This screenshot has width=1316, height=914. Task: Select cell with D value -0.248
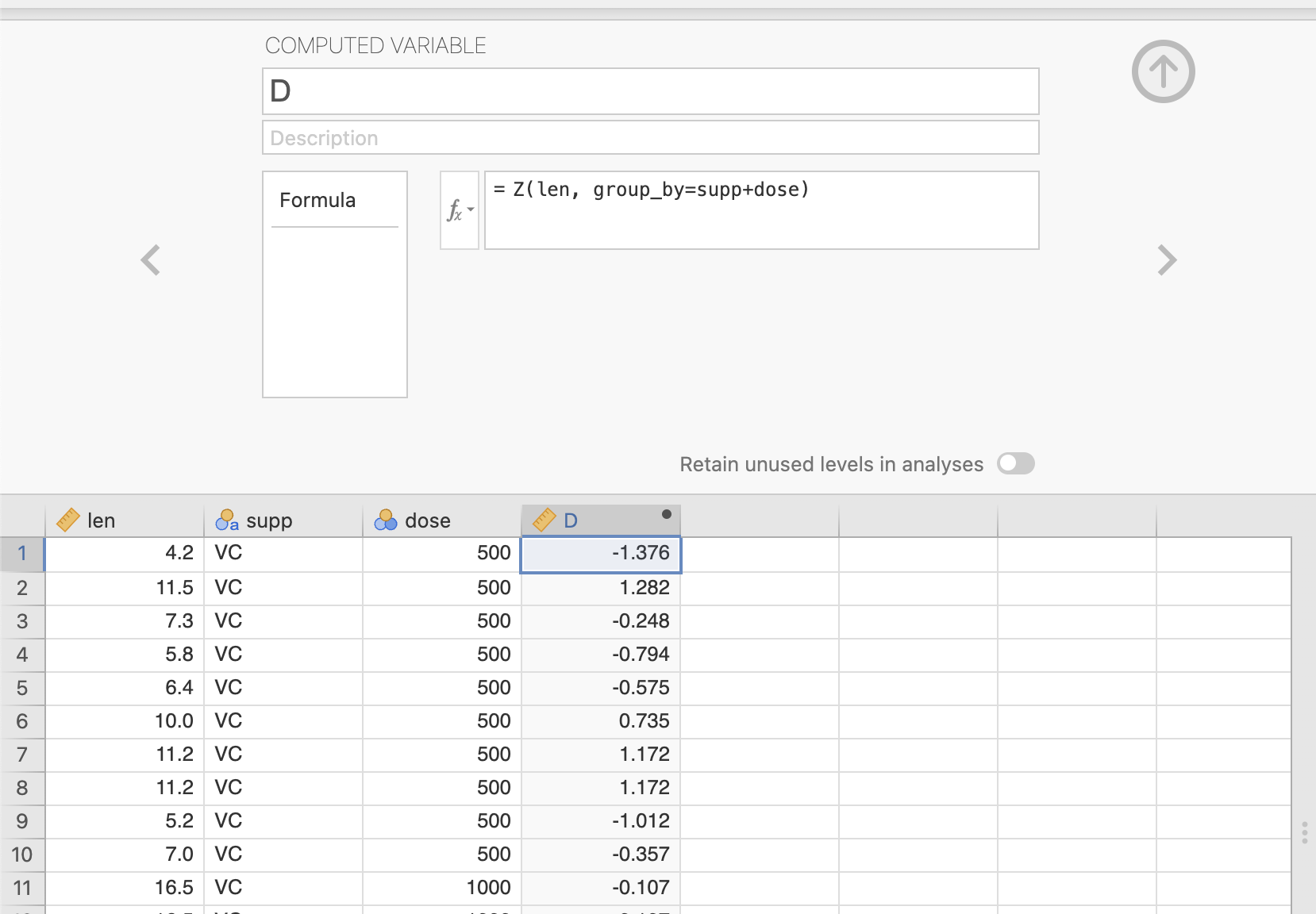tap(601, 621)
